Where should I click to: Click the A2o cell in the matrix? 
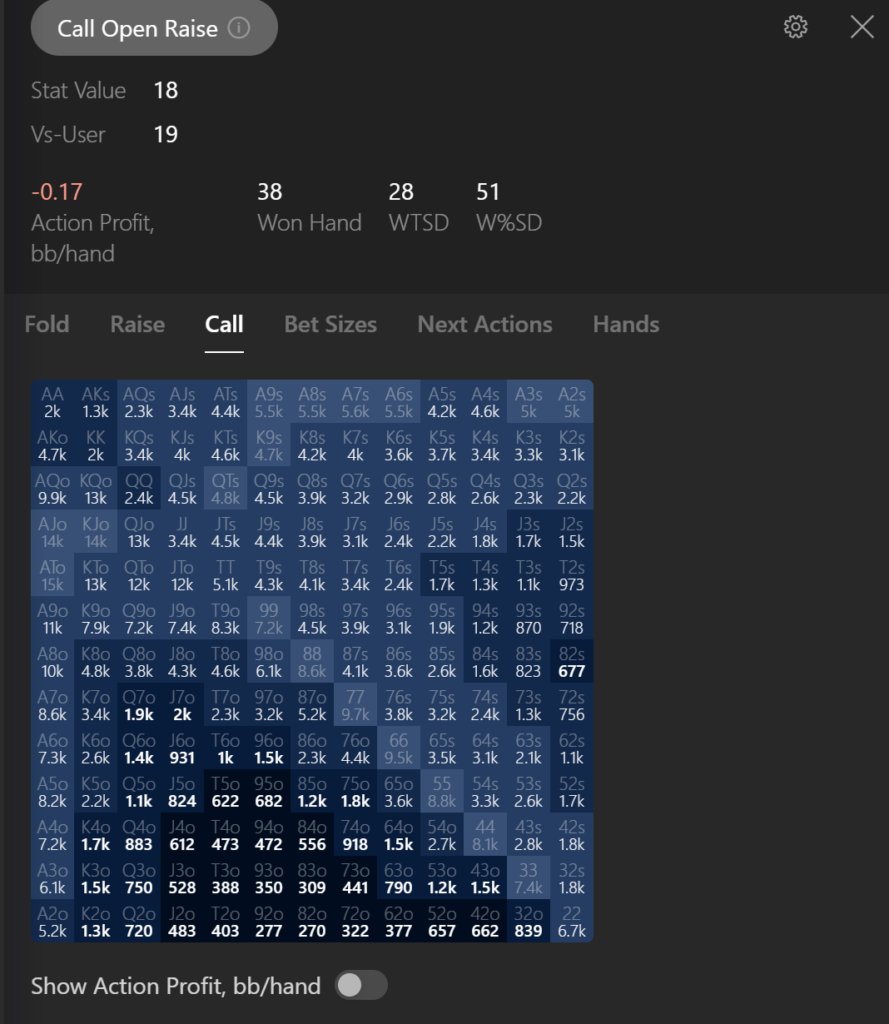[52, 921]
